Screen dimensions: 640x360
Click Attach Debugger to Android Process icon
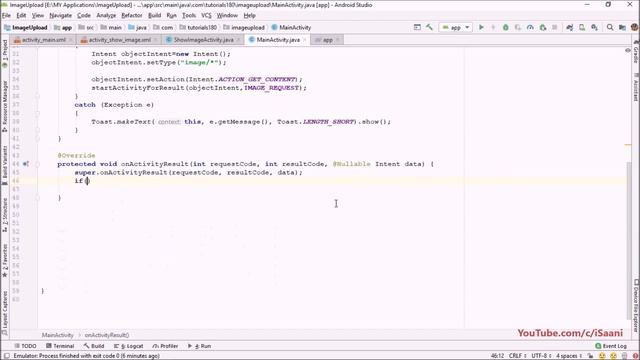click(x=542, y=27)
